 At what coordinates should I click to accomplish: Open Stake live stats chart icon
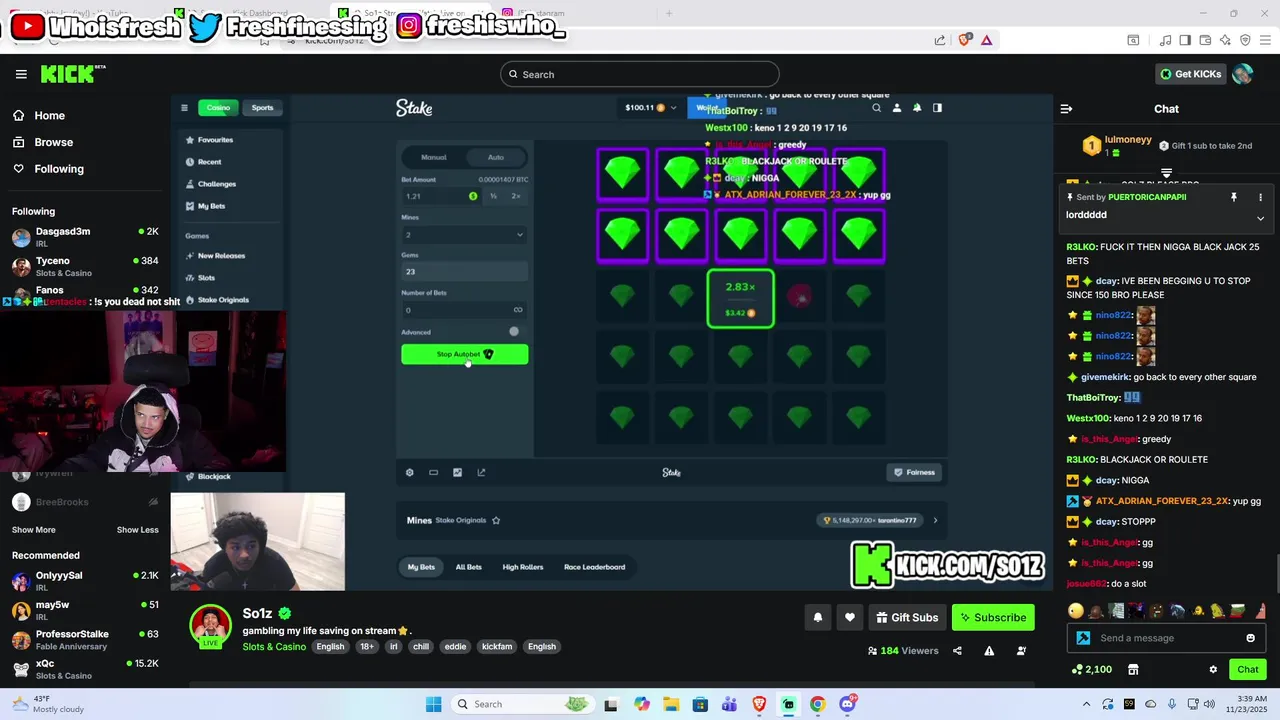(x=457, y=472)
